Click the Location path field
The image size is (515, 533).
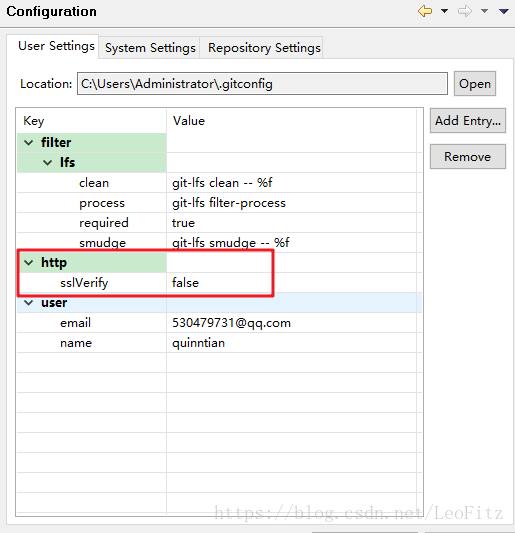click(x=262, y=84)
